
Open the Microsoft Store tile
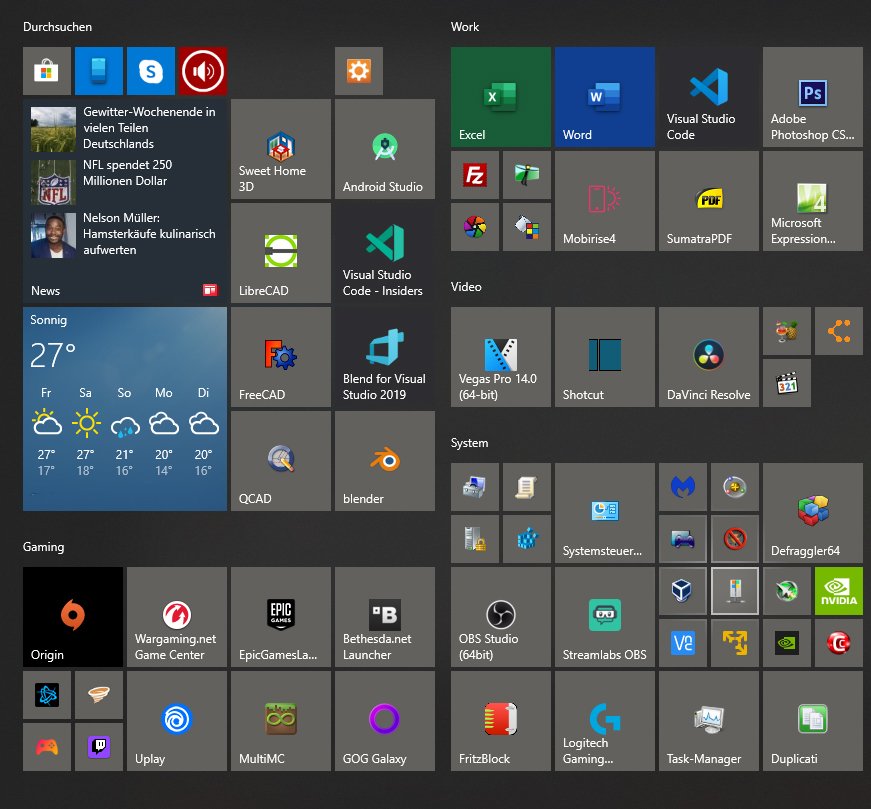tap(47, 71)
